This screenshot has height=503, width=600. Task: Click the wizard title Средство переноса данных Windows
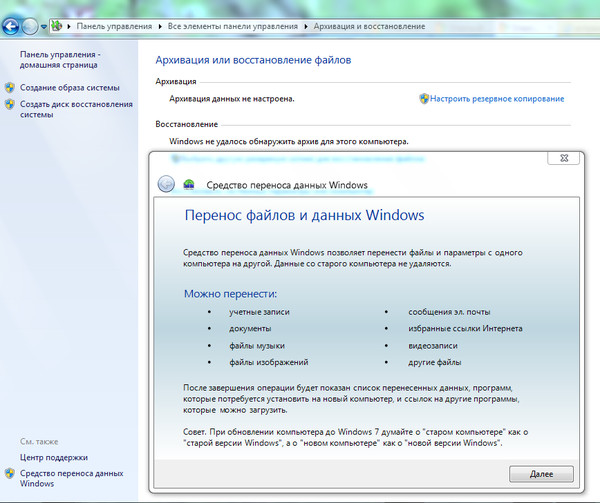point(287,185)
